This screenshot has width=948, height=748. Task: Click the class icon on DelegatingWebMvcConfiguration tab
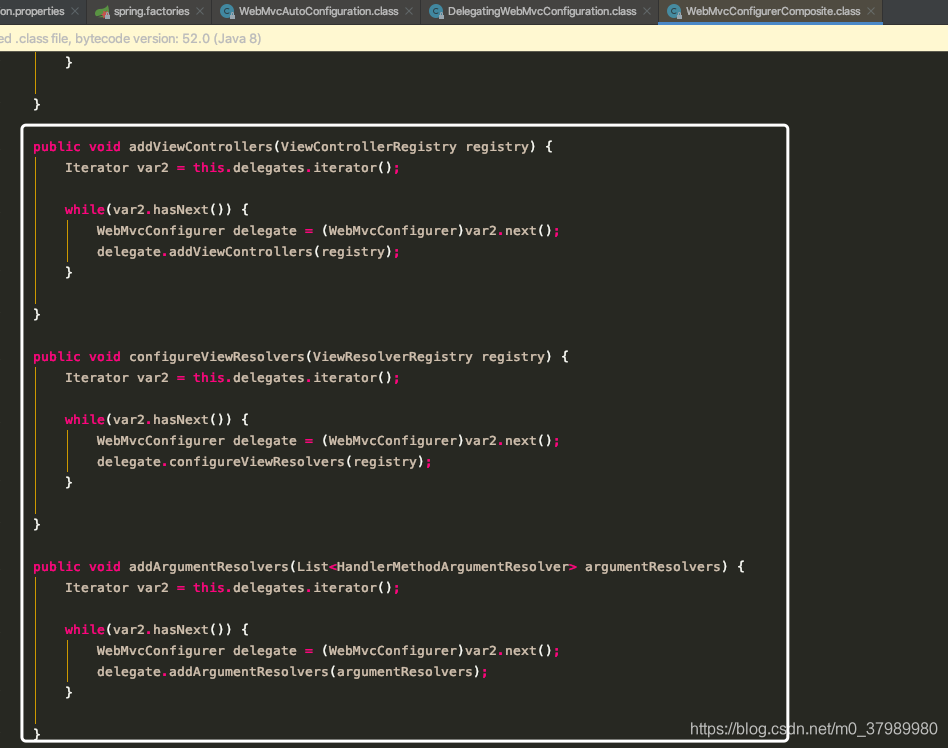pos(436,11)
